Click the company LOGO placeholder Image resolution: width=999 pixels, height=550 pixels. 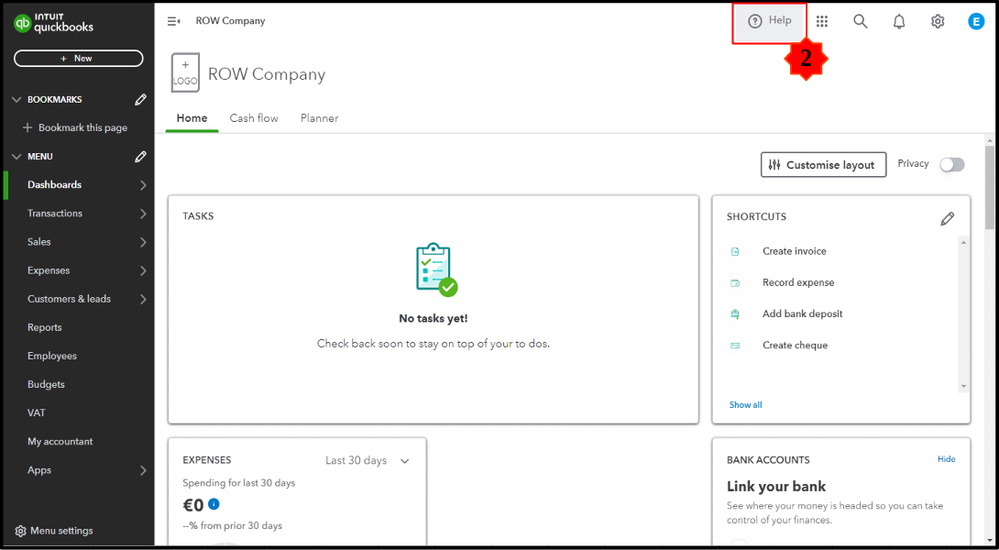(185, 73)
